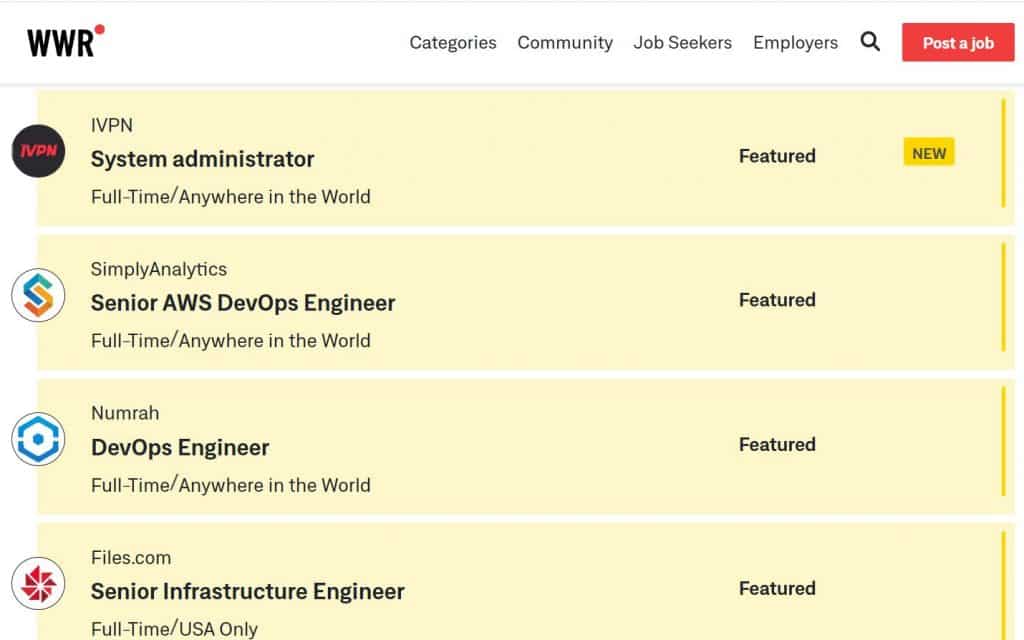The width and height of the screenshot is (1024, 640).
Task: Open the Files.com pinwheel logo
Action: pos(39,583)
